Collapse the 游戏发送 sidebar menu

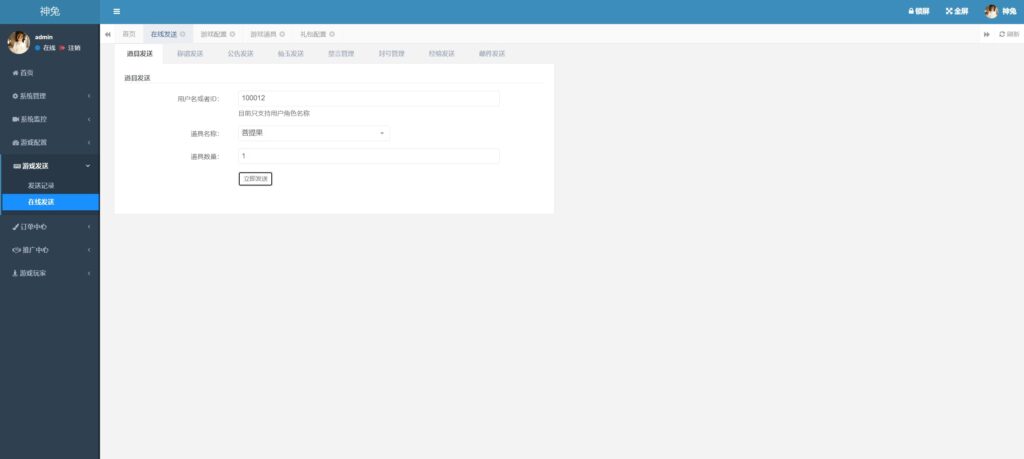click(50, 166)
